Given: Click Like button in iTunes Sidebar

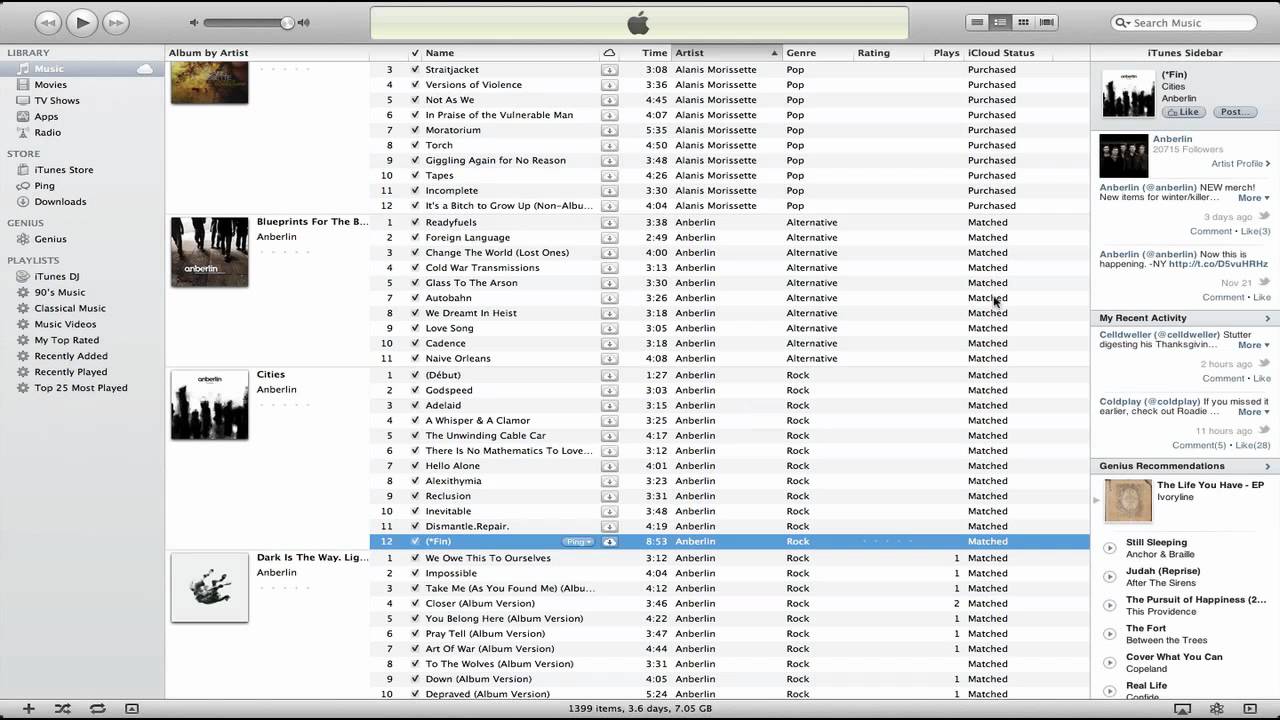Looking at the screenshot, I should pyautogui.click(x=1184, y=112).
